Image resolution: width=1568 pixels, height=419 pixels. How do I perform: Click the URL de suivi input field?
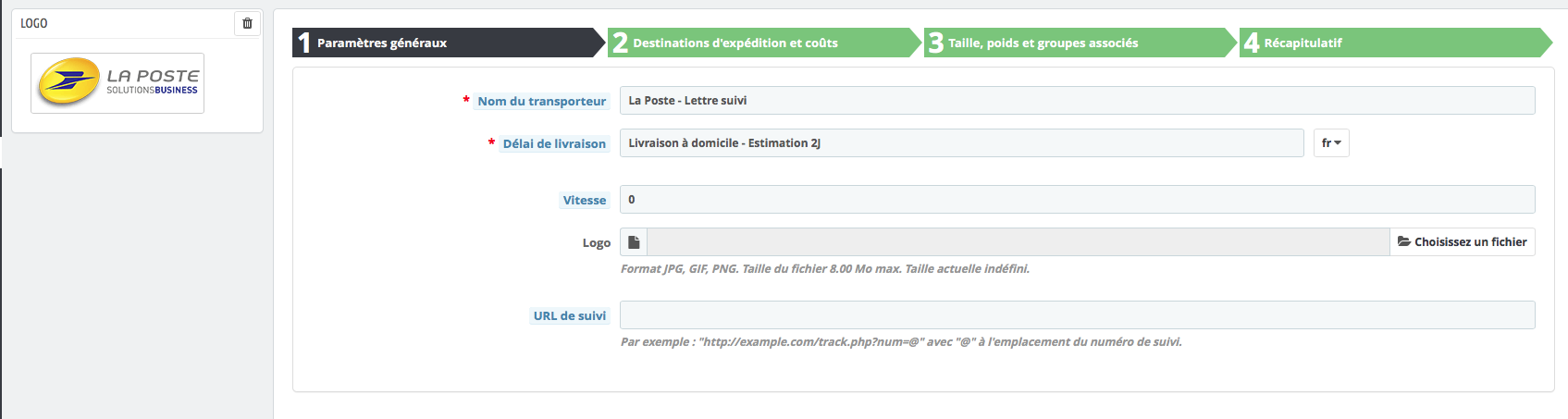click(x=1077, y=314)
